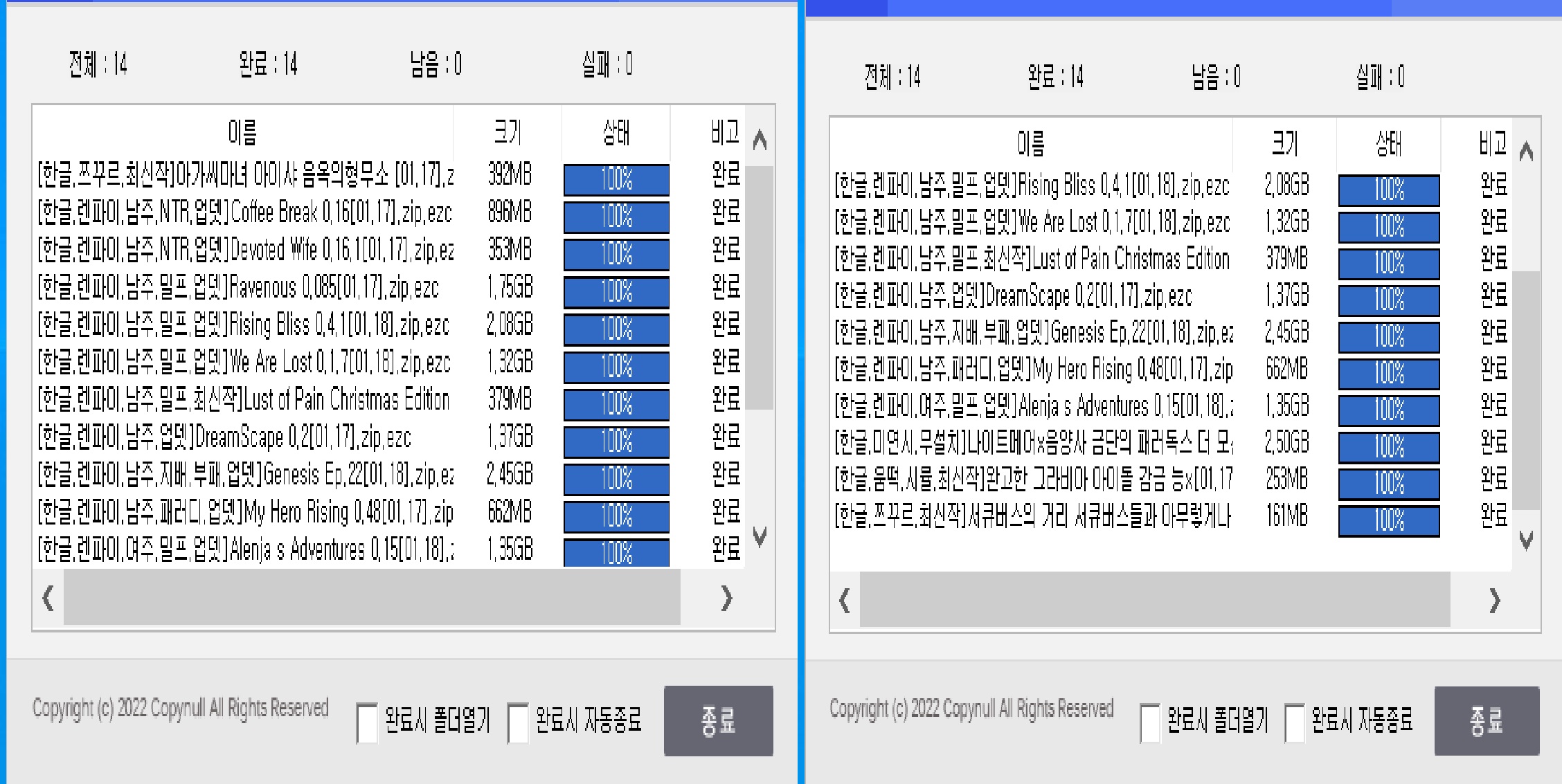Click scroll left arrow in left window
Image resolution: width=1562 pixels, height=784 pixels.
[48, 598]
